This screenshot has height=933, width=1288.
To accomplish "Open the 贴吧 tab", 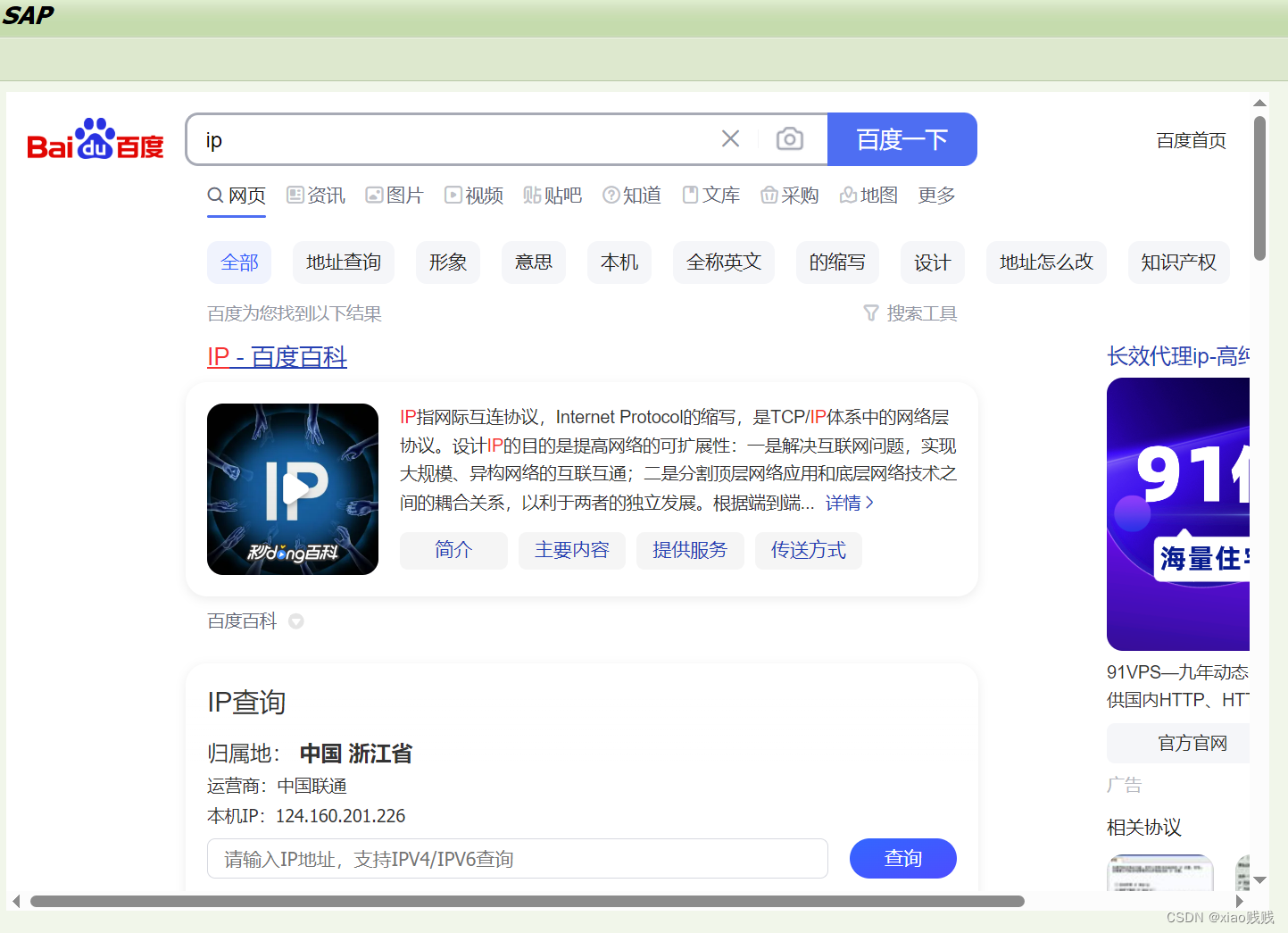I will [553, 196].
